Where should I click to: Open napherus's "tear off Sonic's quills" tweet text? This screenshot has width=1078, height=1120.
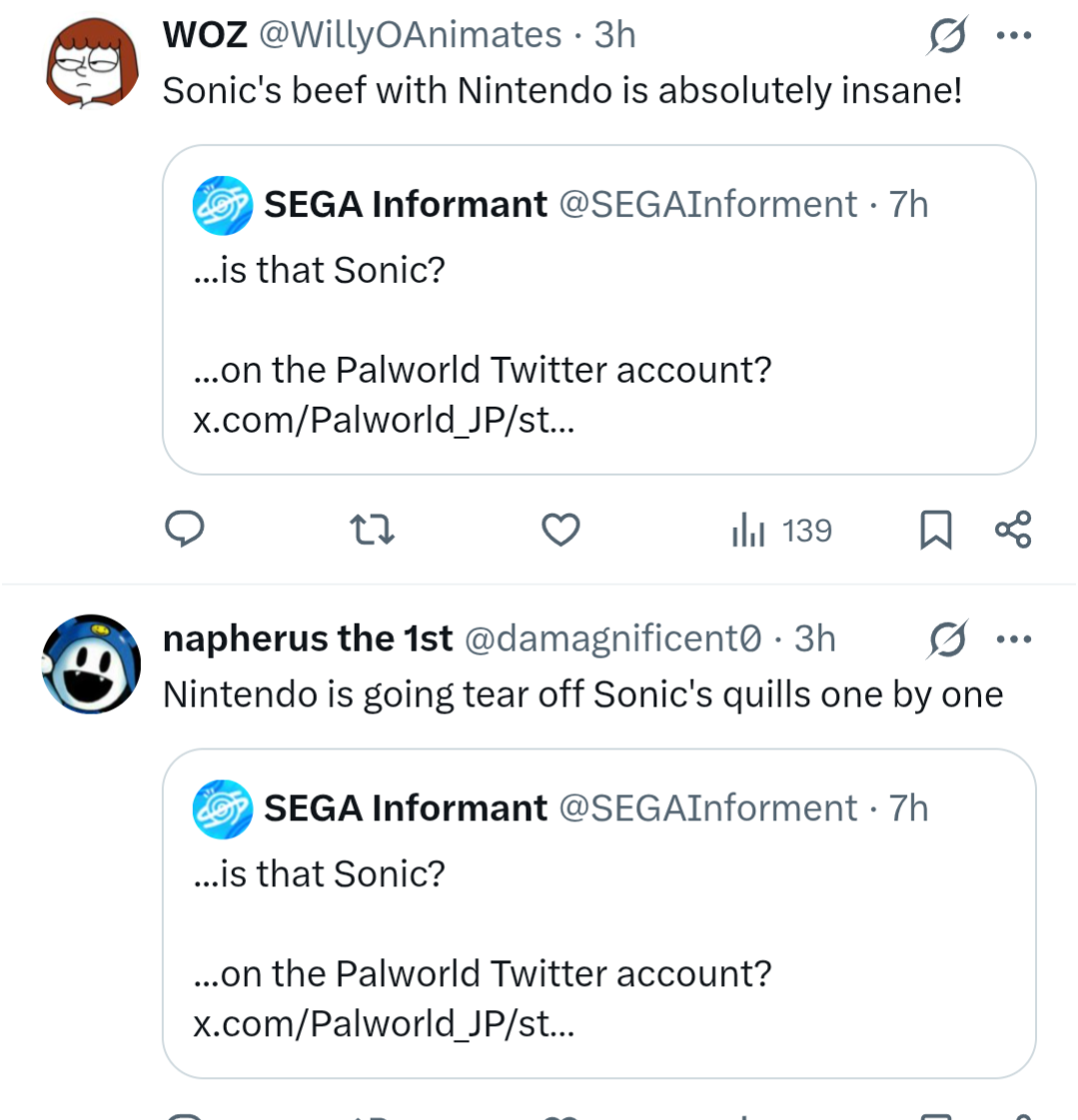pos(582,694)
